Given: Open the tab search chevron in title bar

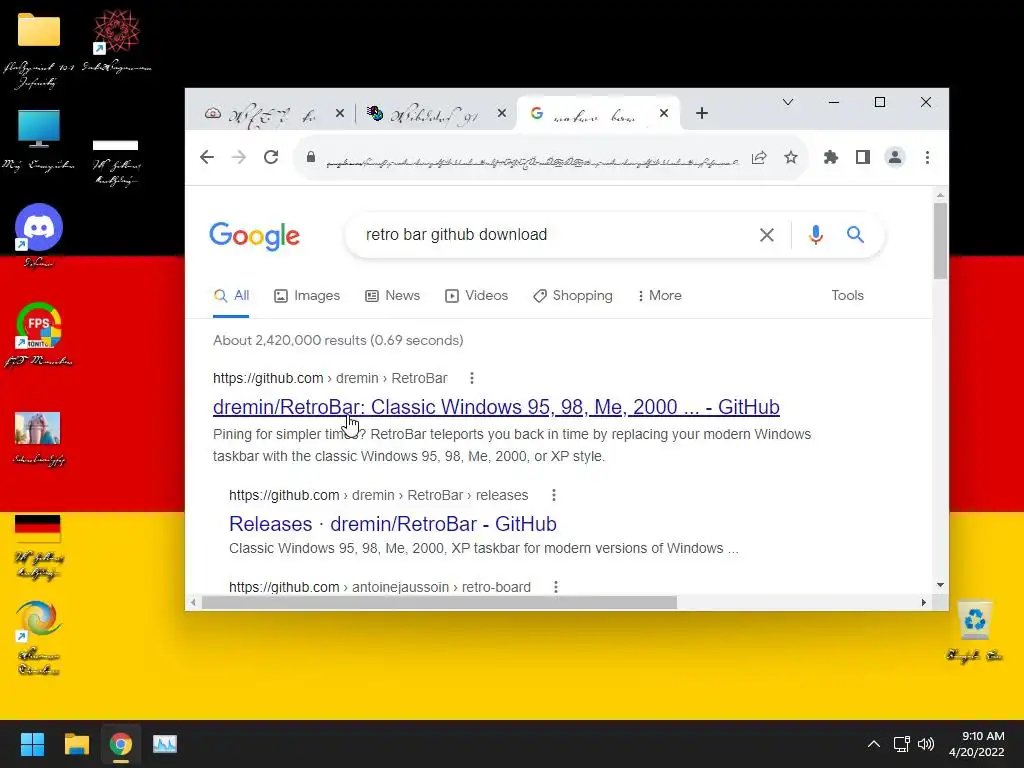Looking at the screenshot, I should (788, 103).
